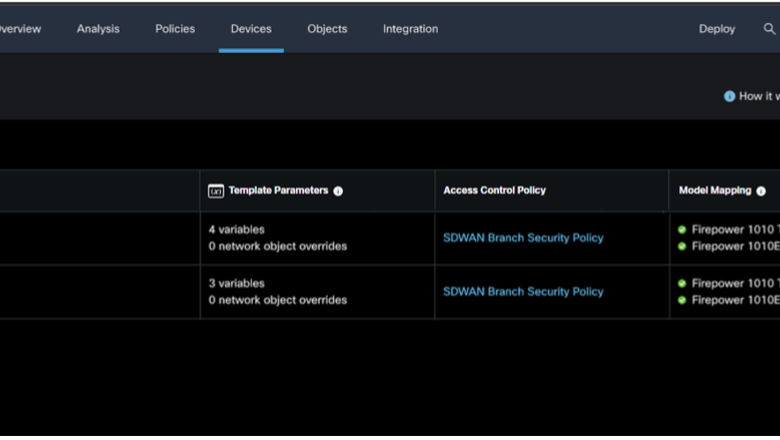Screen dimensions: 780x440
Task: Click Firepower 1010 text in first row
Action: [x=736, y=230]
